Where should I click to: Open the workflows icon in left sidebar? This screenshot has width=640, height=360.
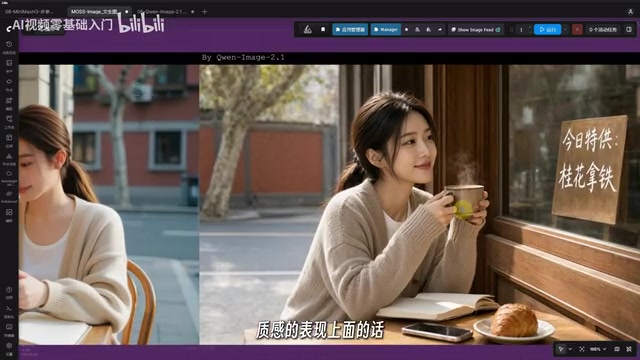[x=9, y=119]
